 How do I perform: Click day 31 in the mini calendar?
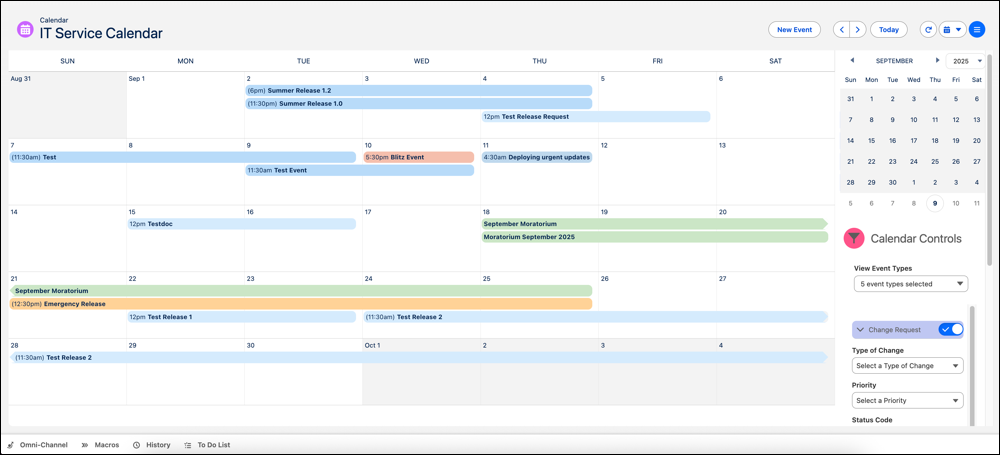click(850, 99)
